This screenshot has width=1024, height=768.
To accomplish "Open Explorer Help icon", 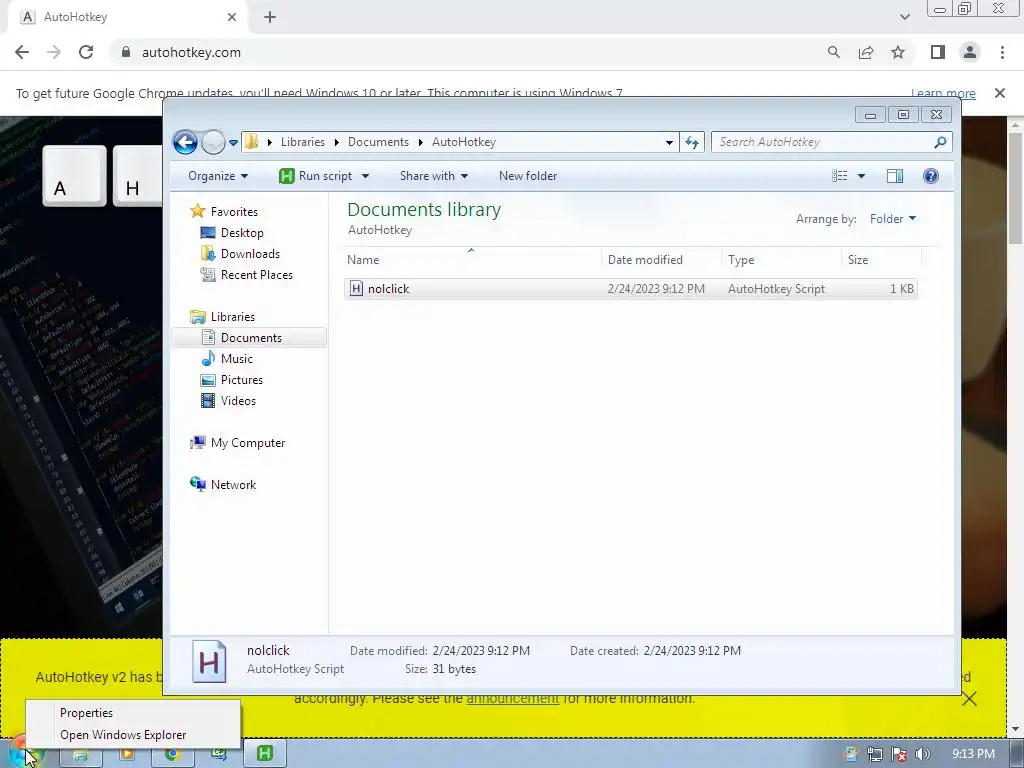I will pyautogui.click(x=931, y=176).
